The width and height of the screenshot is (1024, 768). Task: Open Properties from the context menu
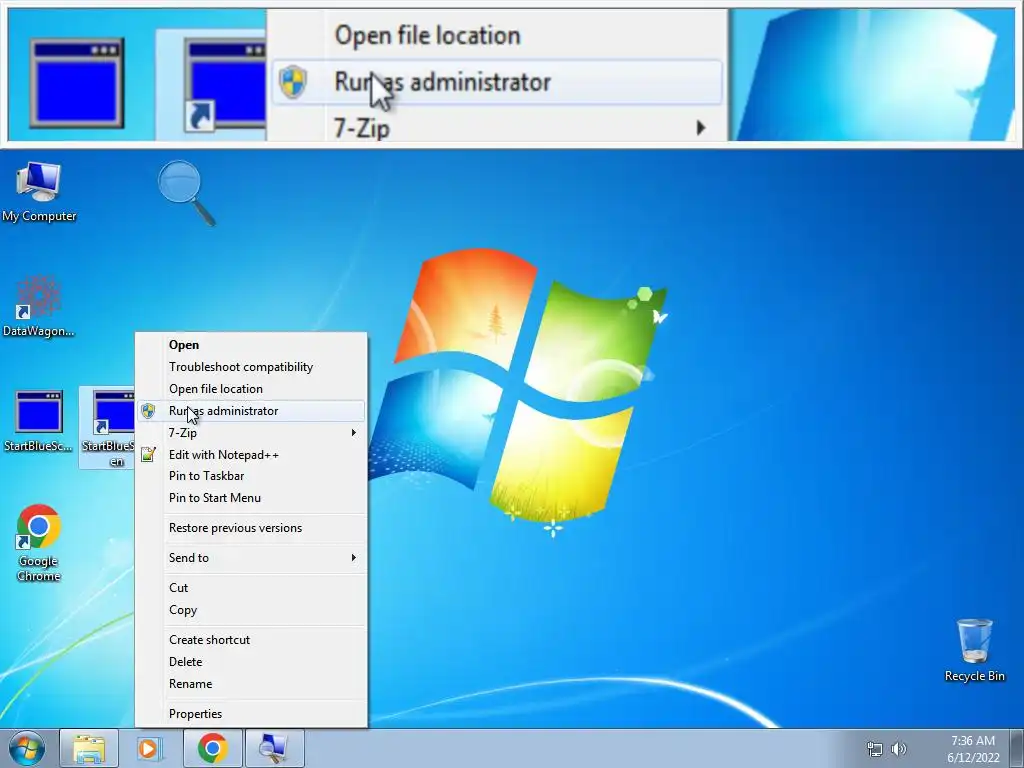(x=251, y=714)
